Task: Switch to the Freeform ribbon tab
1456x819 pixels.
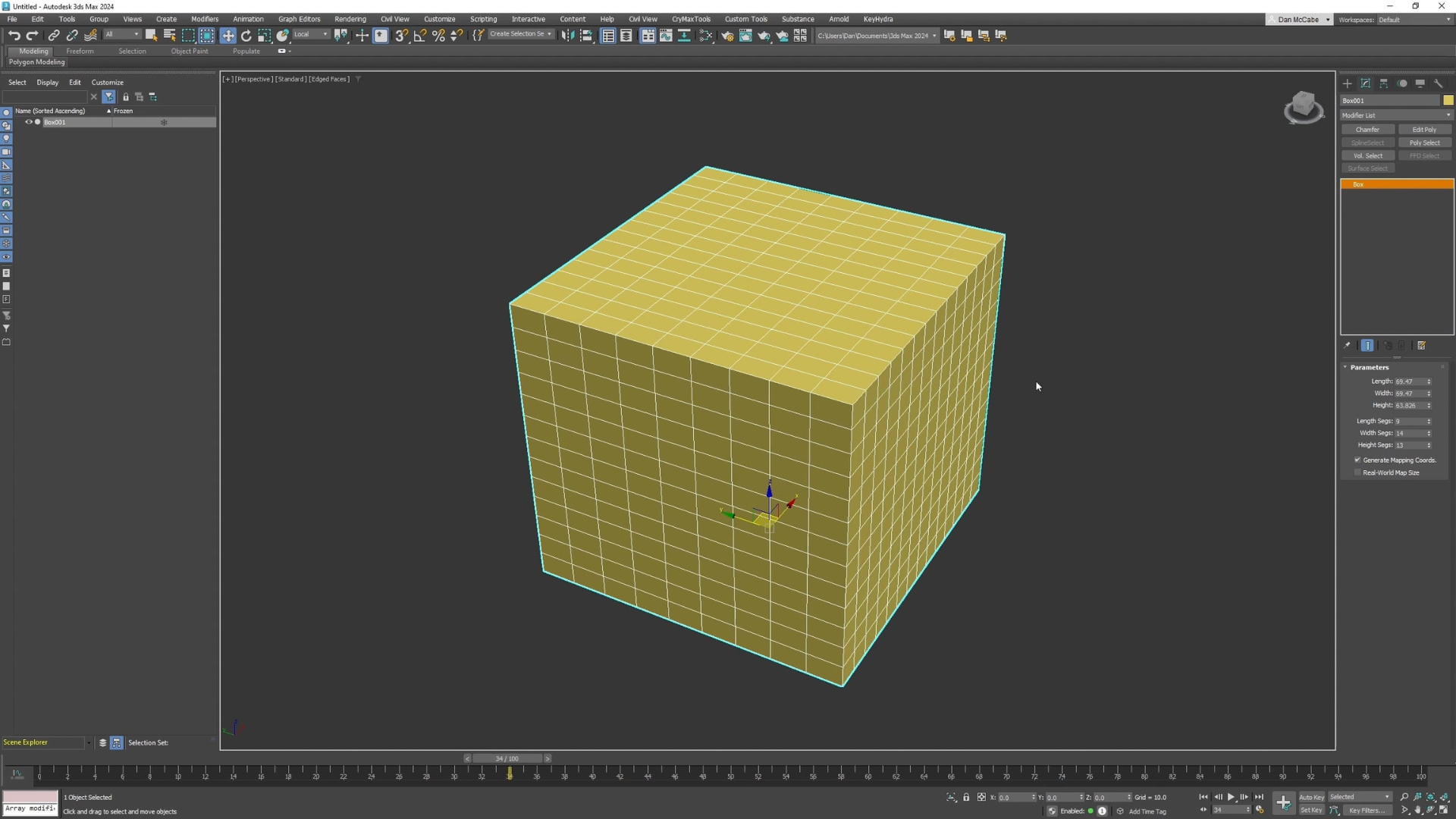Action: [80, 52]
